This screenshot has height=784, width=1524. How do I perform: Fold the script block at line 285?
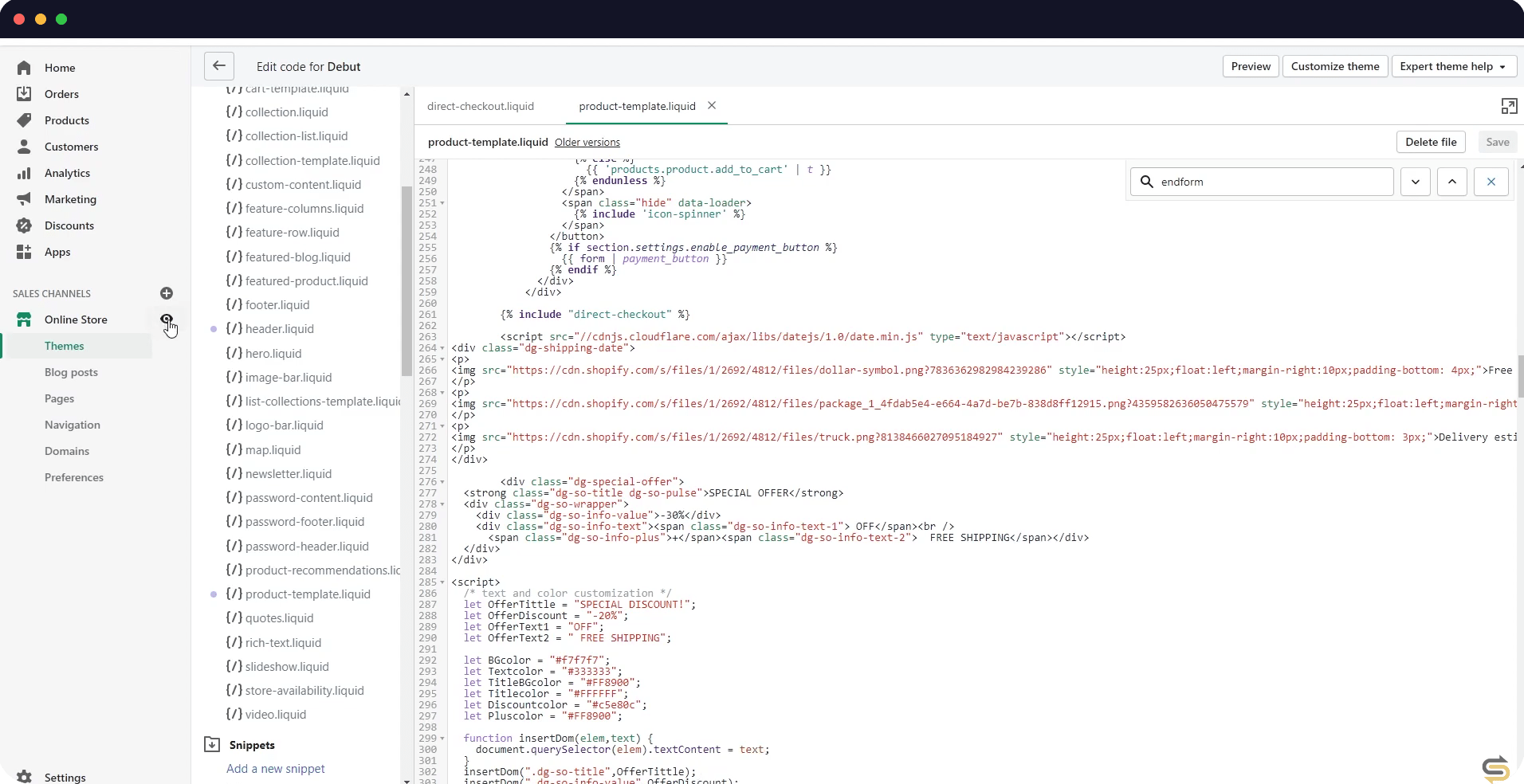pos(442,582)
